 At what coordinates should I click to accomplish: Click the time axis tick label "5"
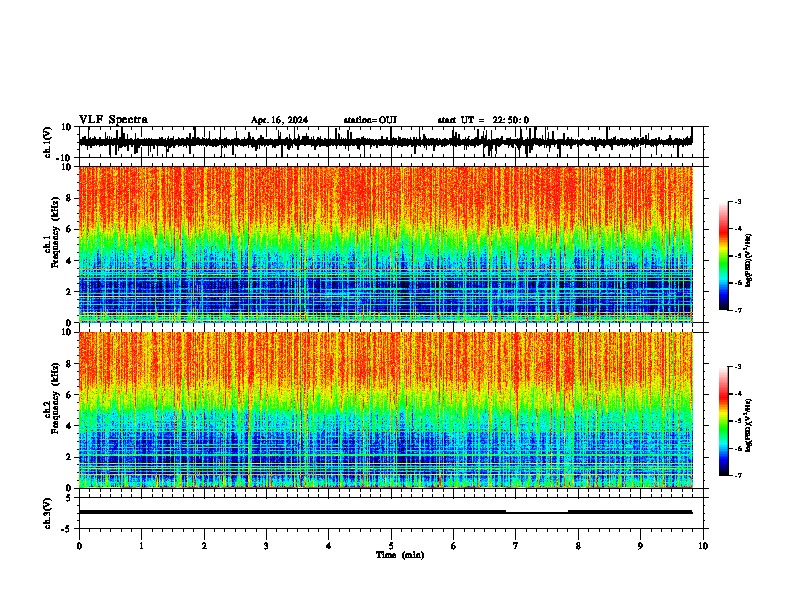pyautogui.click(x=391, y=546)
